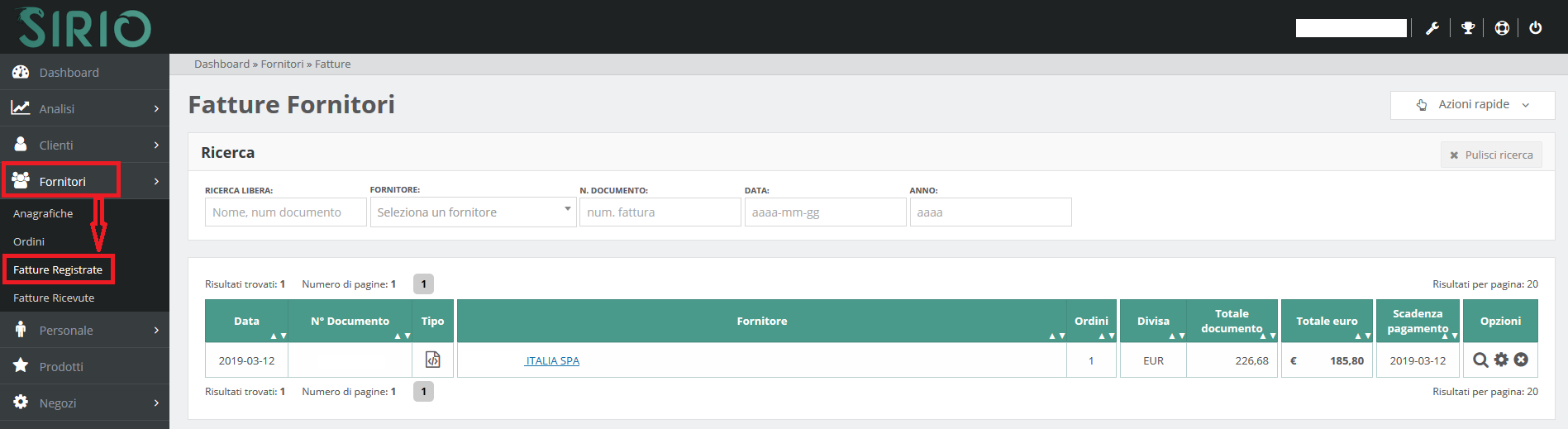Sort table by the Data column
The image size is (1568, 429).
[246, 321]
